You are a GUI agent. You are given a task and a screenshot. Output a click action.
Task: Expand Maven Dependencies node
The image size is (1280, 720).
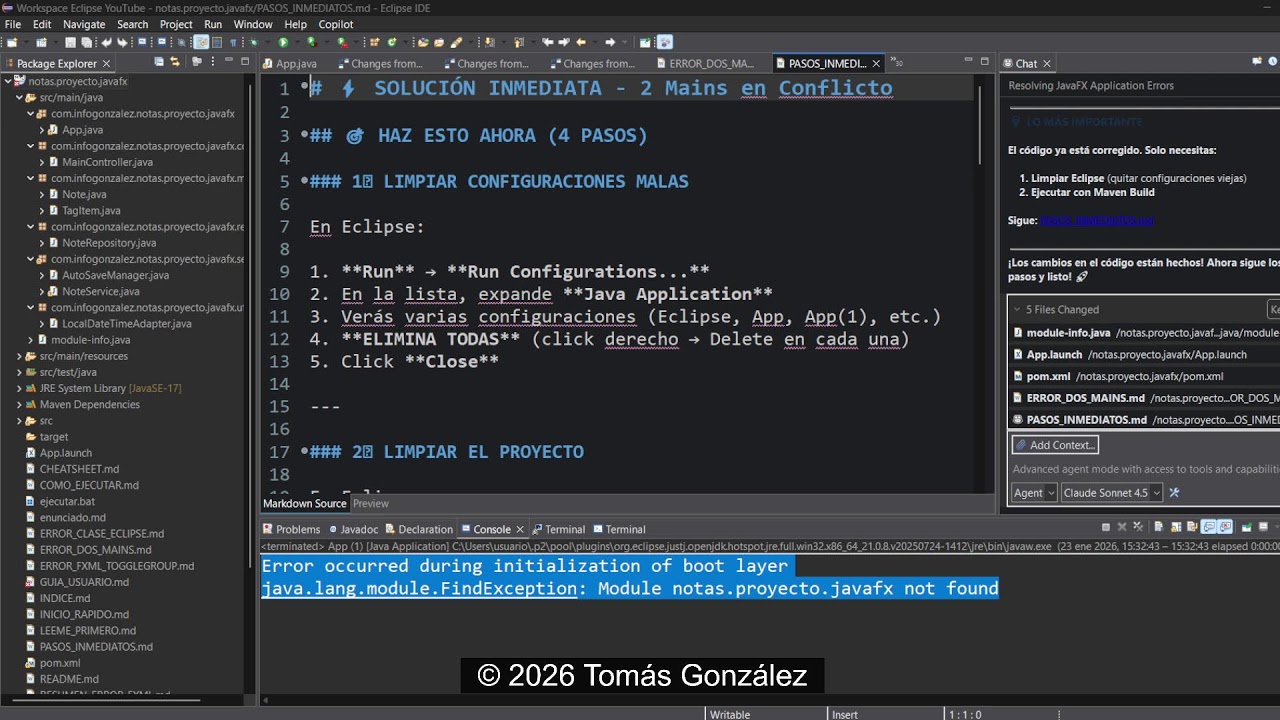pyautogui.click(x=19, y=404)
